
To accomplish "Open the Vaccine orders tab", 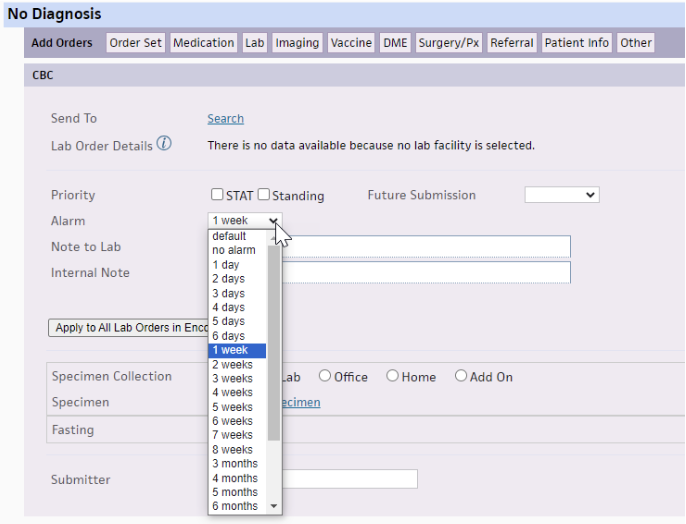I will pyautogui.click(x=351, y=43).
